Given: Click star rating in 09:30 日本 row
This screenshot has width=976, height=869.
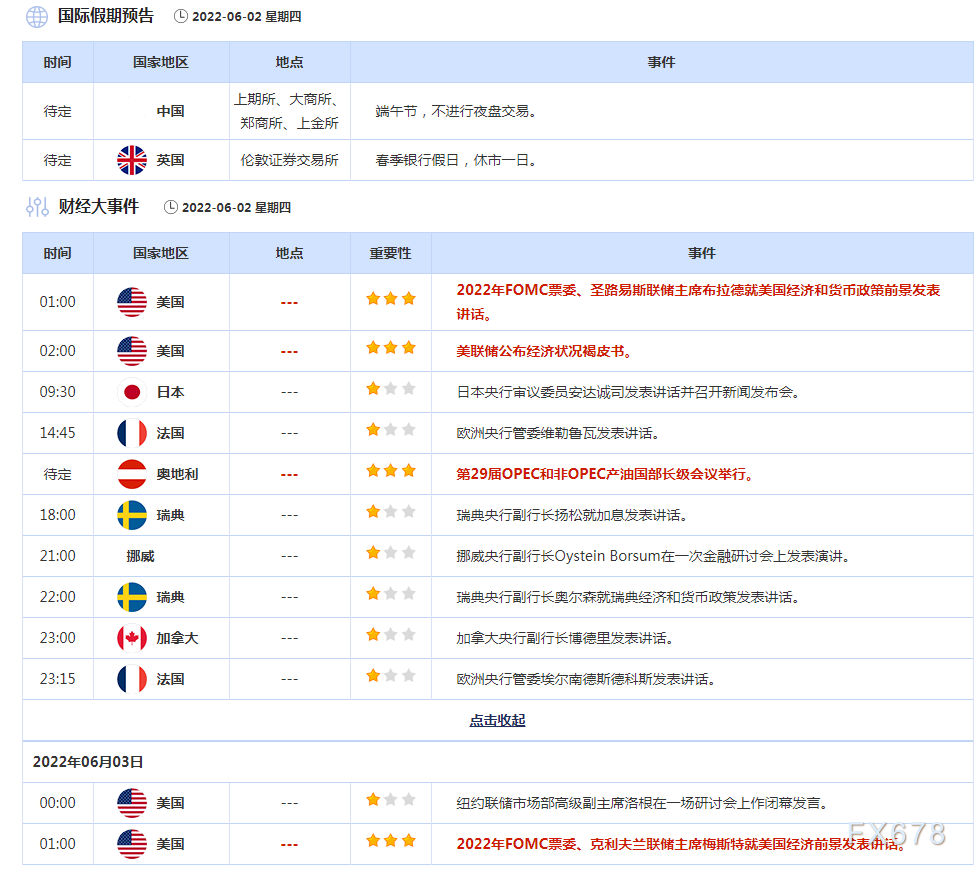Looking at the screenshot, I should pyautogui.click(x=391, y=389).
